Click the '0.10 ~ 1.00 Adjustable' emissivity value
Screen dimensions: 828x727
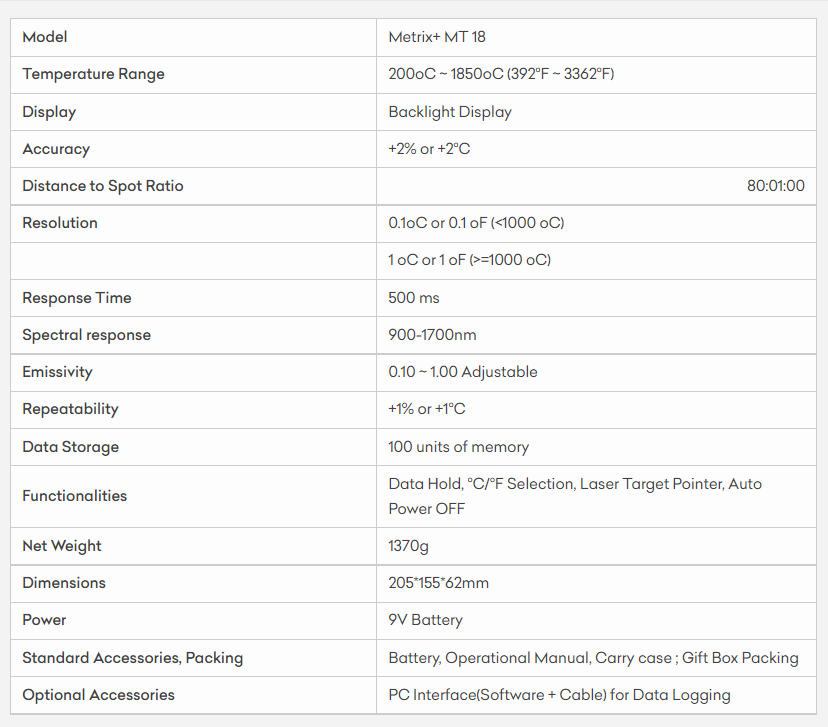[x=463, y=372]
